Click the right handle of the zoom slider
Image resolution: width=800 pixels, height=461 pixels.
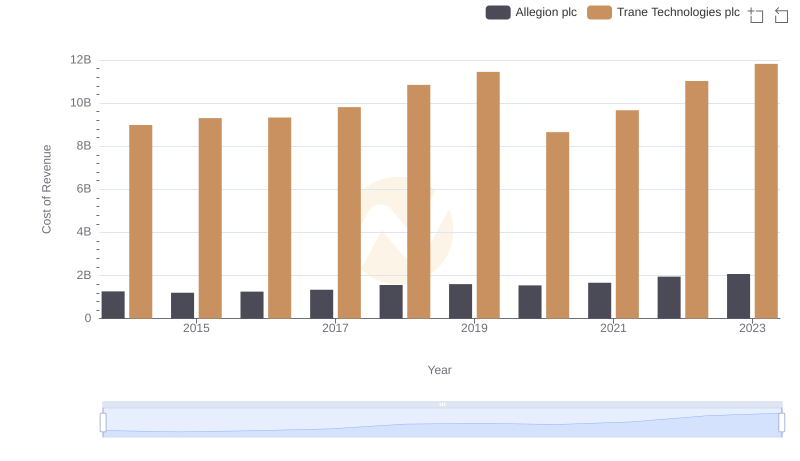pos(781,423)
